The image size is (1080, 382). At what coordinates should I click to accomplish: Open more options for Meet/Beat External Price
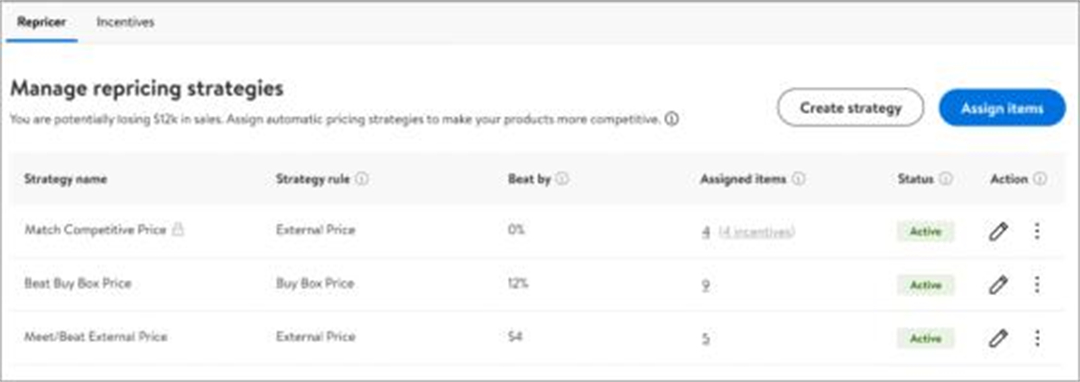click(1037, 338)
